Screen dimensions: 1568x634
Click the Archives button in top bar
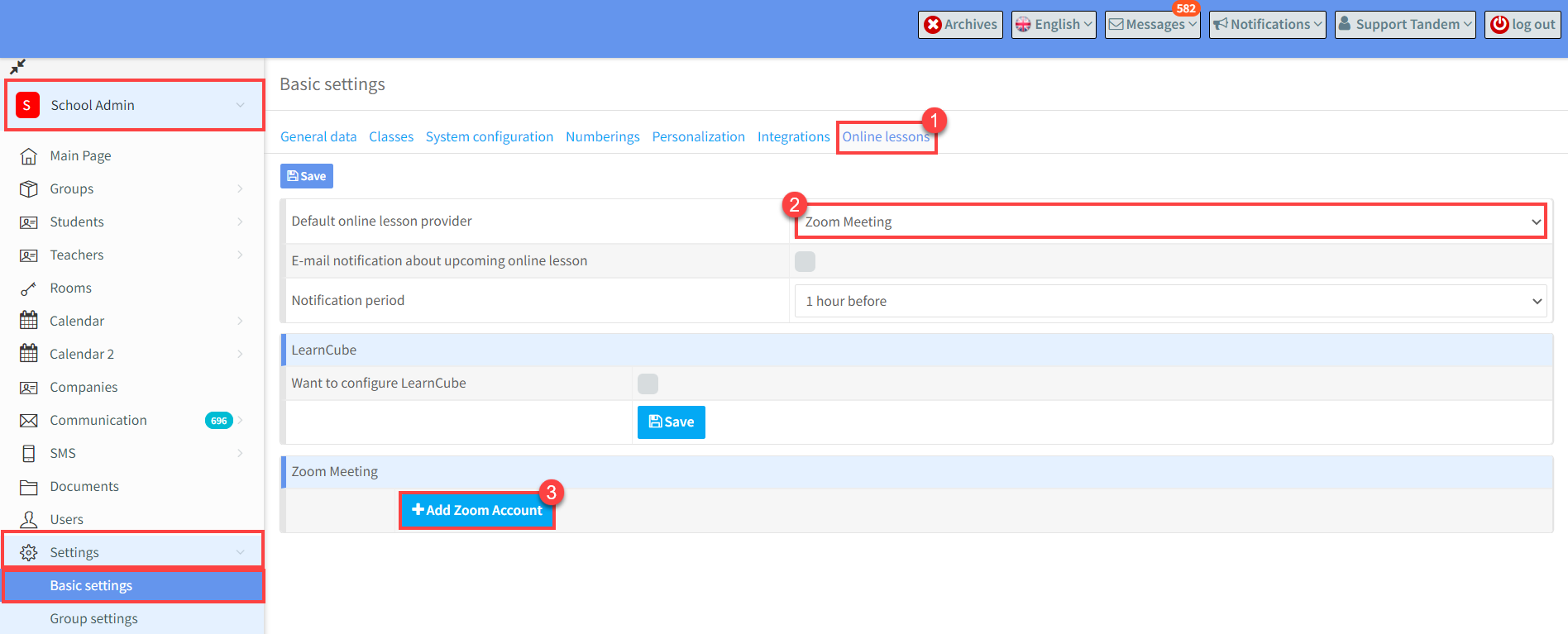coord(960,25)
